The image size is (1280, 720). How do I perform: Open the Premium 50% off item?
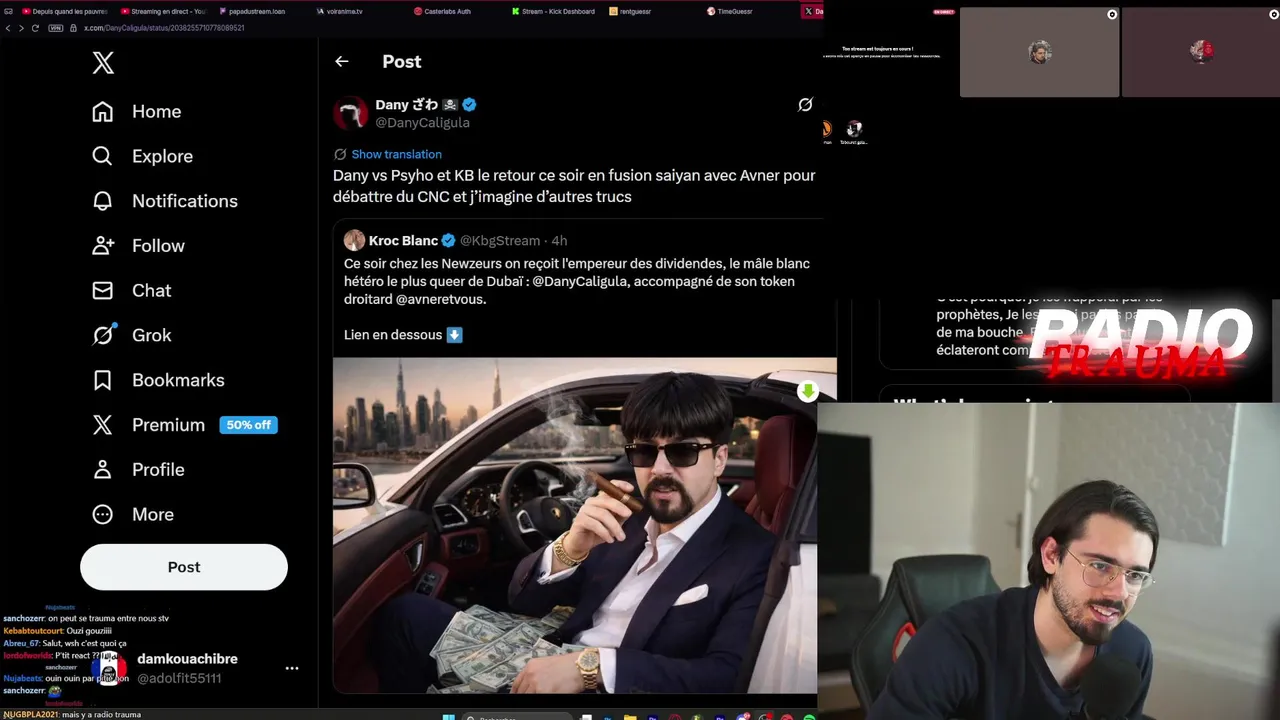pyautogui.click(x=184, y=425)
